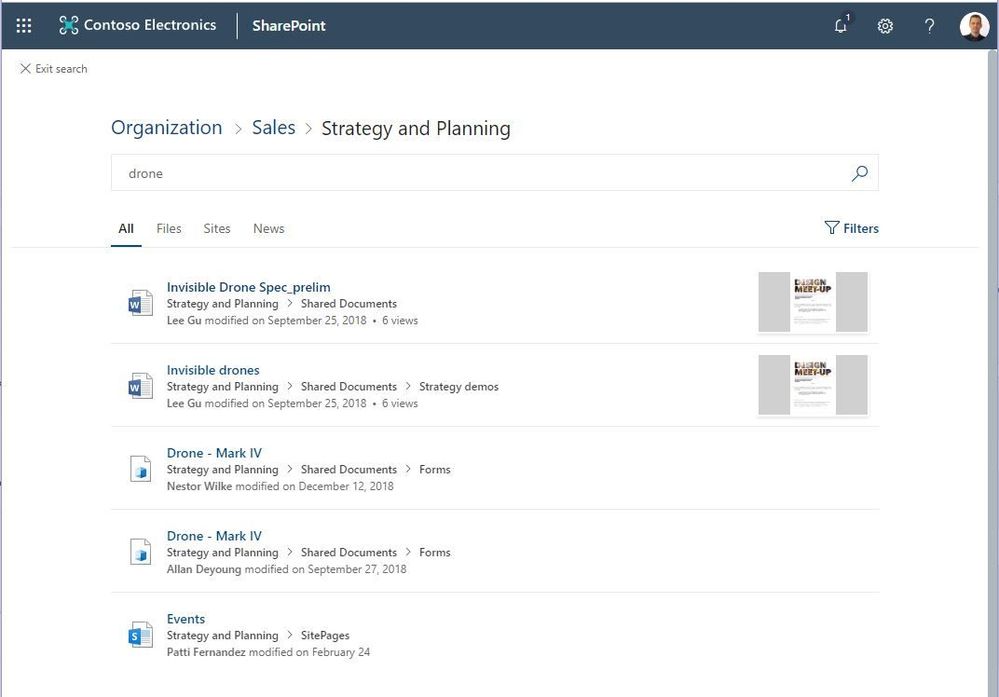Switch to the News tab
The width and height of the screenshot is (999, 697).
tap(268, 228)
